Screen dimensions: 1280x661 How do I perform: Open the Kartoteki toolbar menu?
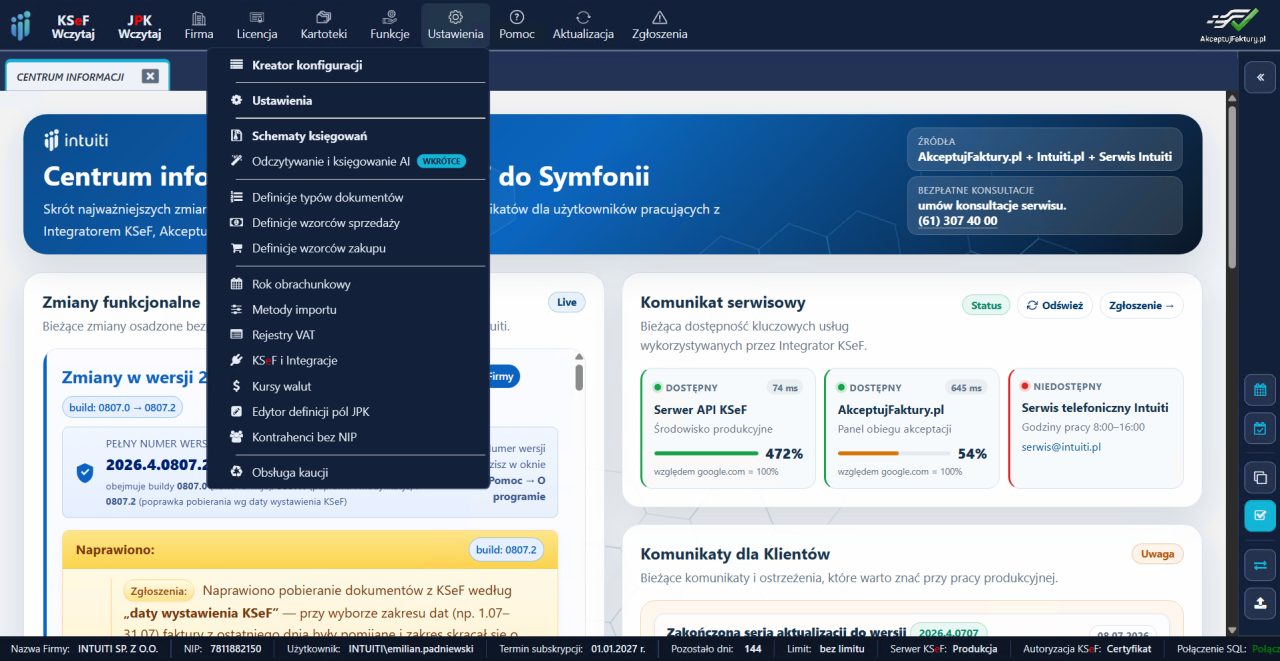coord(323,26)
